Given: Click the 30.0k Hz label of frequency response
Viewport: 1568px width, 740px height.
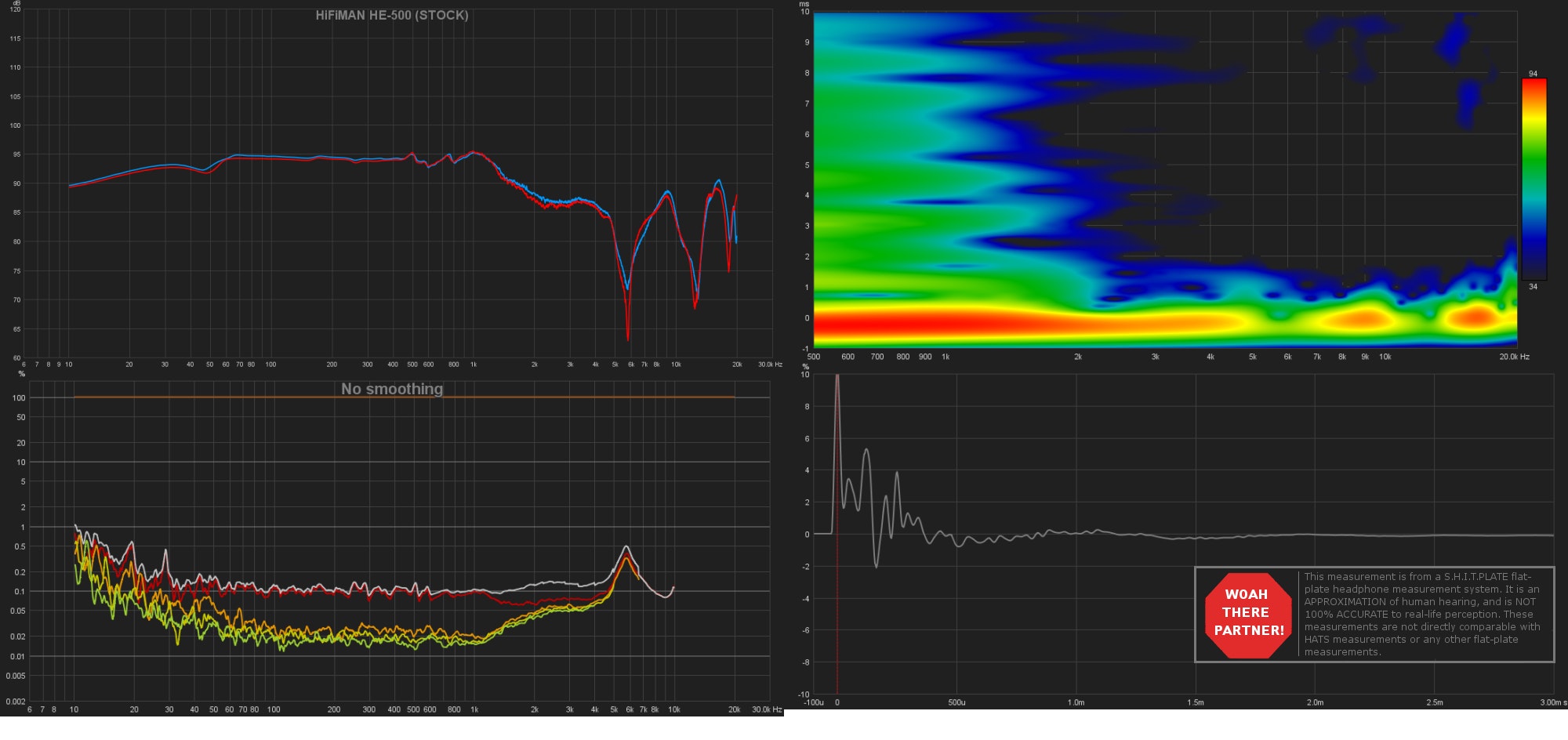Looking at the screenshot, I should point(770,365).
